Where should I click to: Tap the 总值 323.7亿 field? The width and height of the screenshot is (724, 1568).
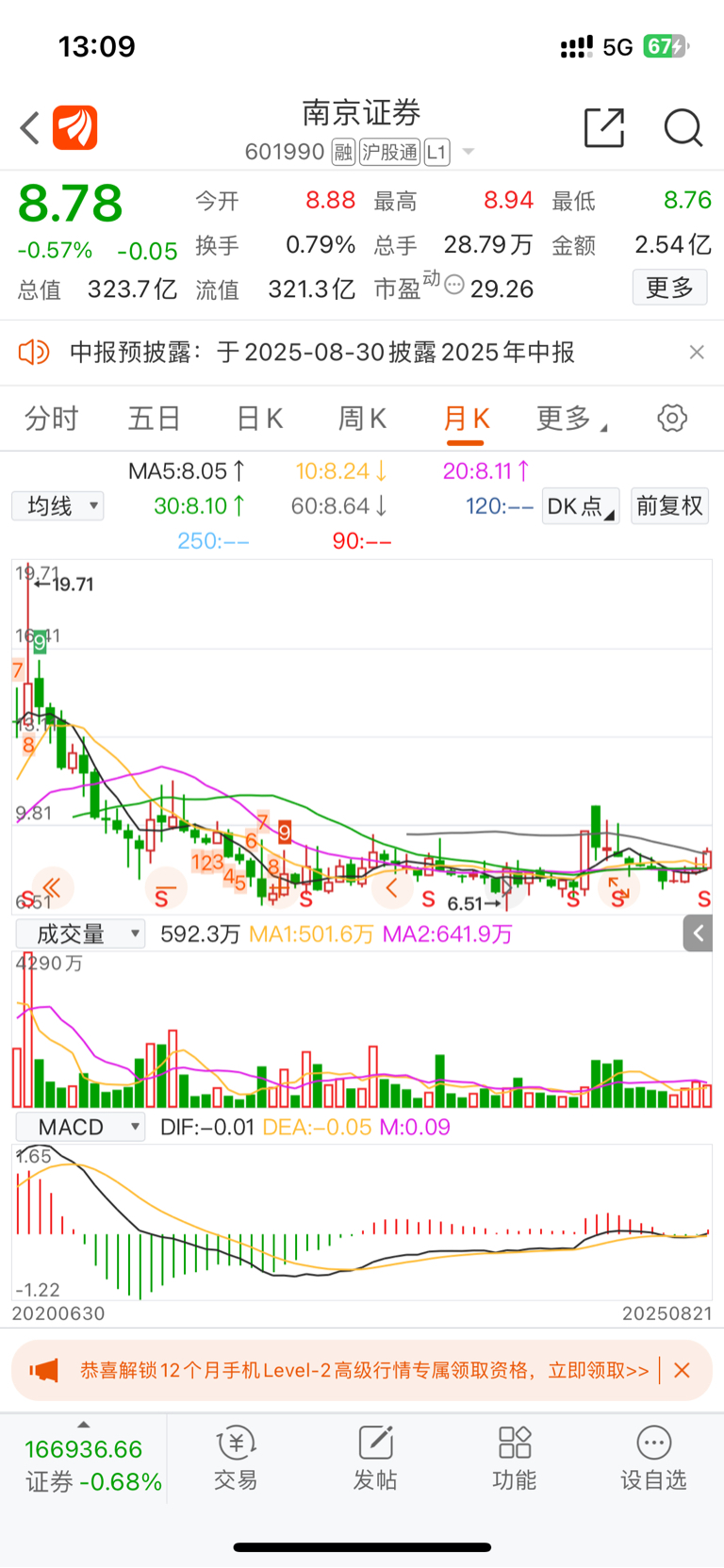(97, 289)
